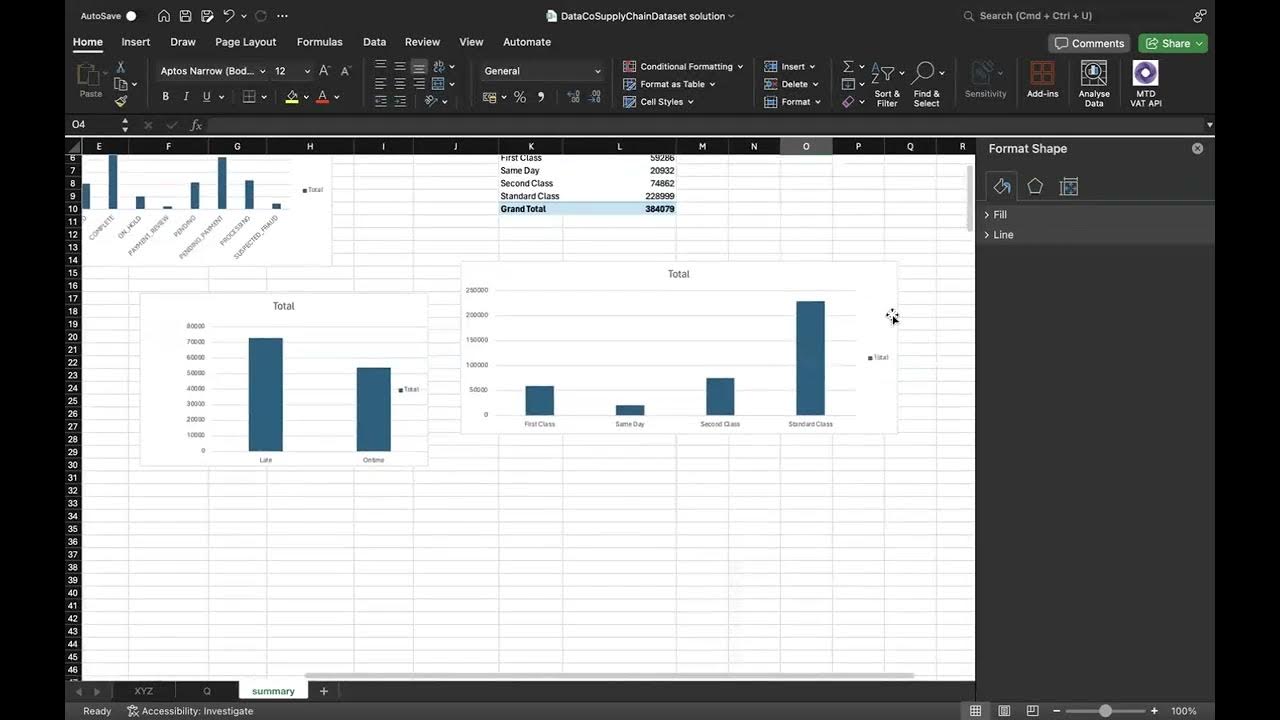The height and width of the screenshot is (720, 1280).
Task: Click the zoom slider handle in status bar
Action: point(1105,711)
